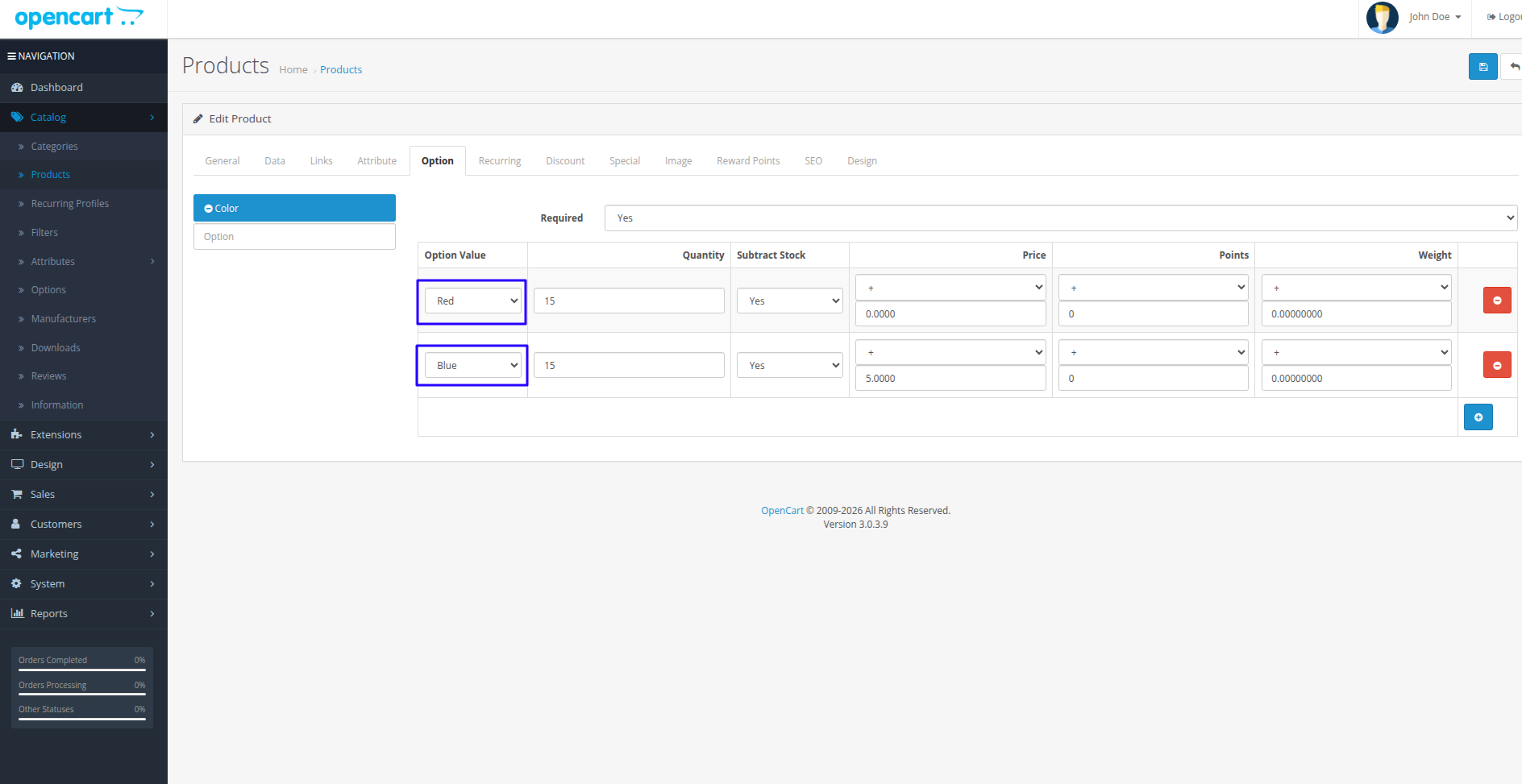Click the Logout link
The width and height of the screenshot is (1522, 784).
[x=1504, y=17]
